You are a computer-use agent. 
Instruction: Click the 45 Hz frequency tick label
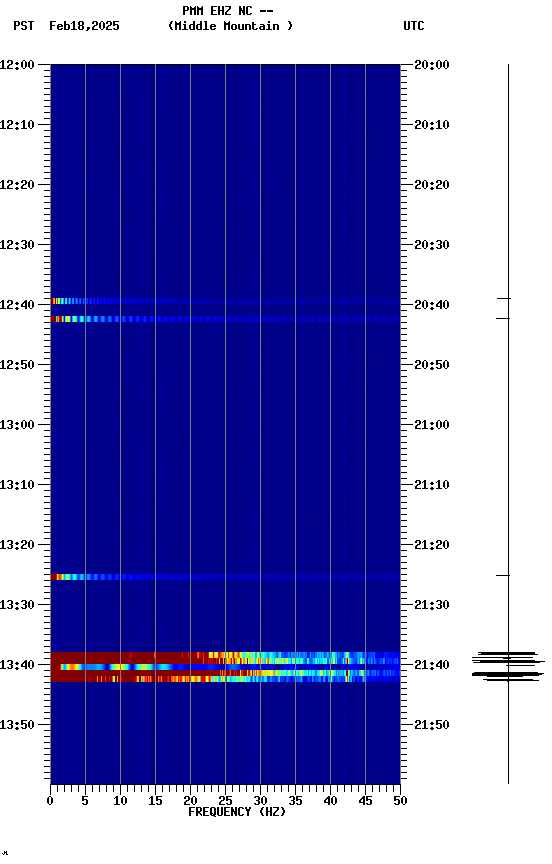[365, 801]
